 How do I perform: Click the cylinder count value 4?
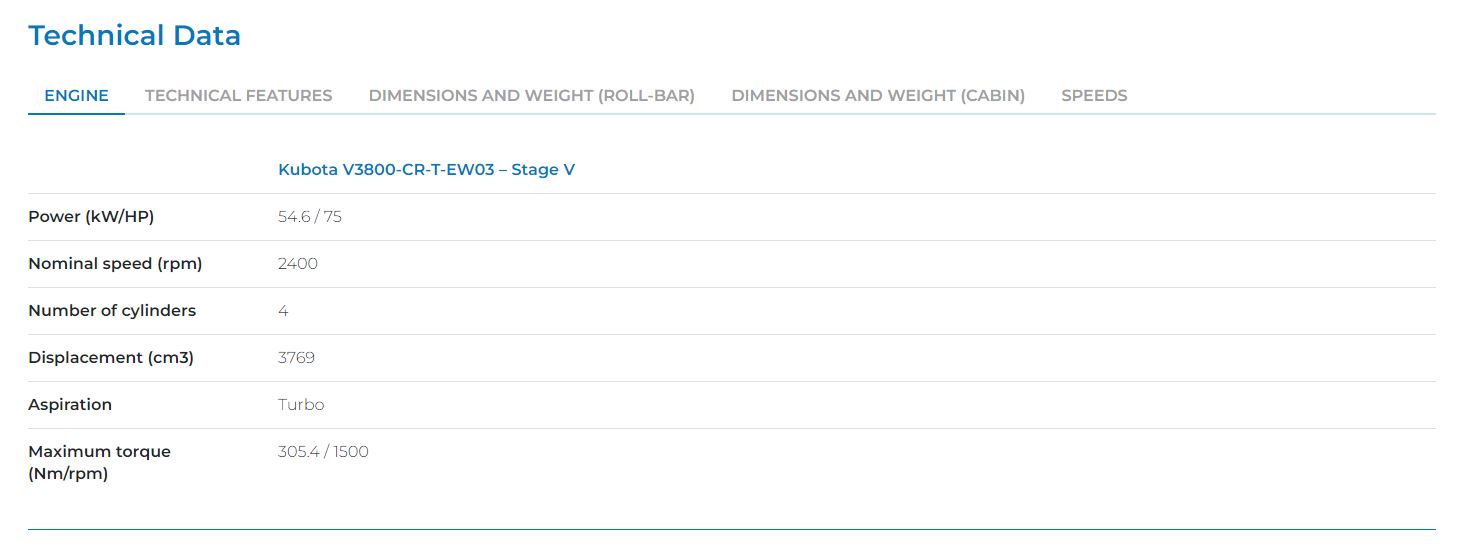point(283,311)
